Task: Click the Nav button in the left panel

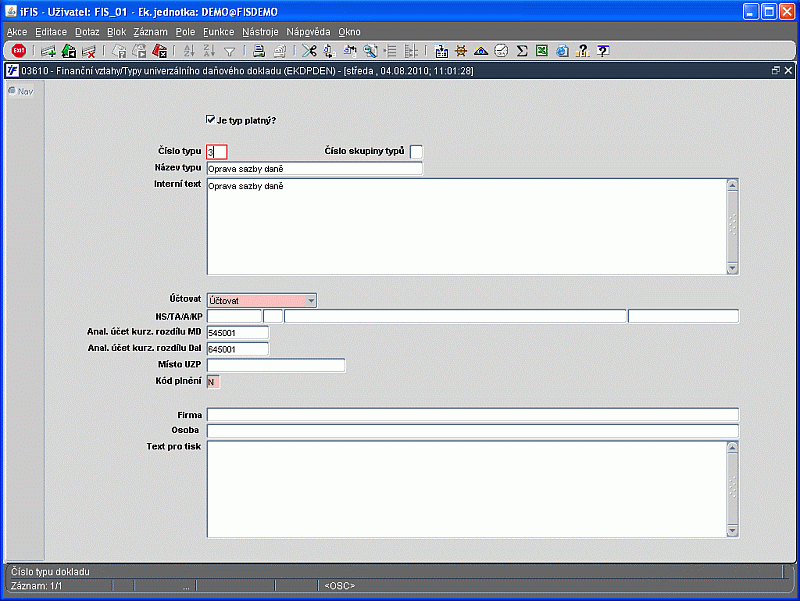Action: point(21,91)
